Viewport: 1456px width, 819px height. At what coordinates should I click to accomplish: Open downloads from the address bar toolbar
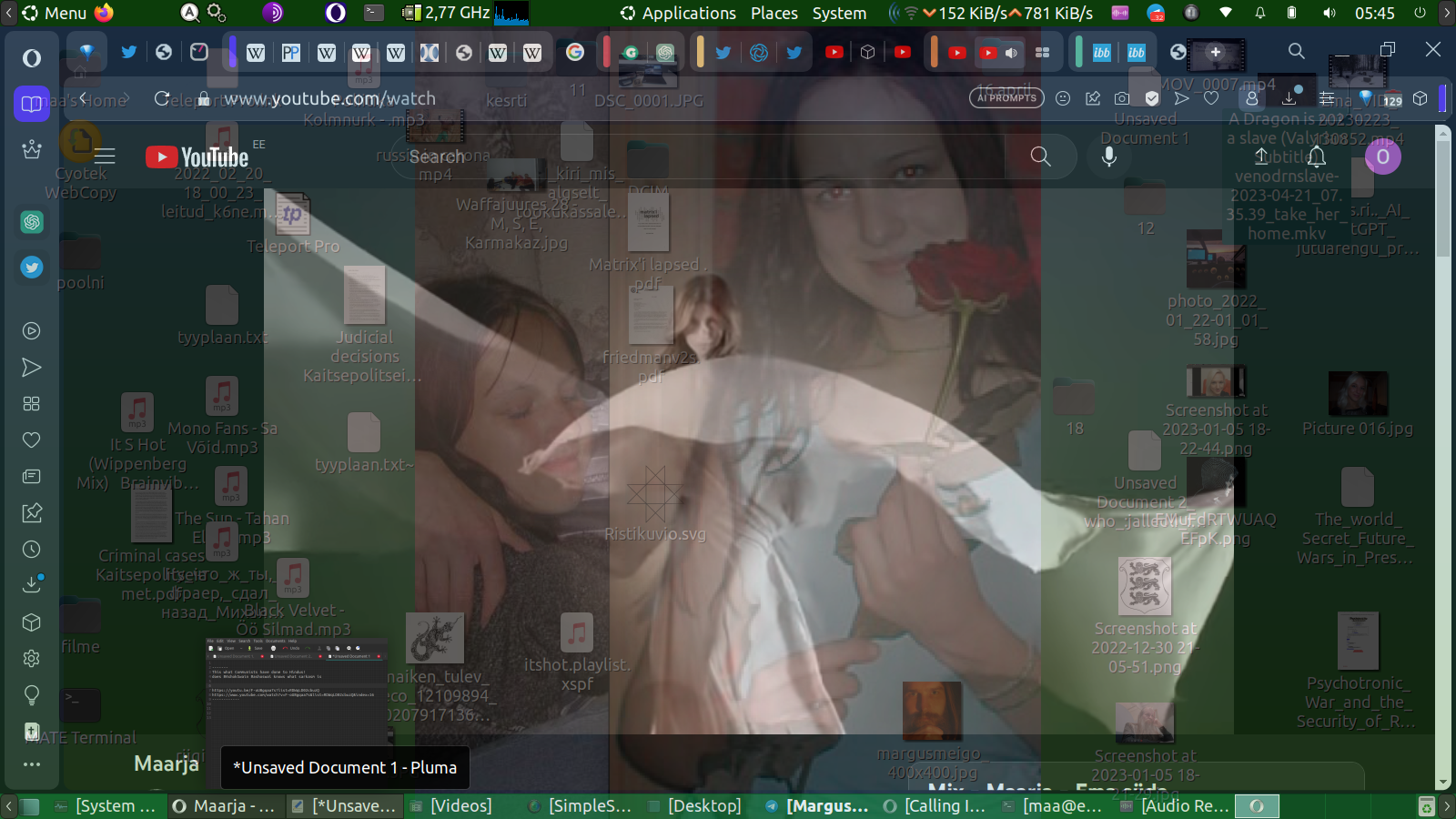coord(1289,98)
